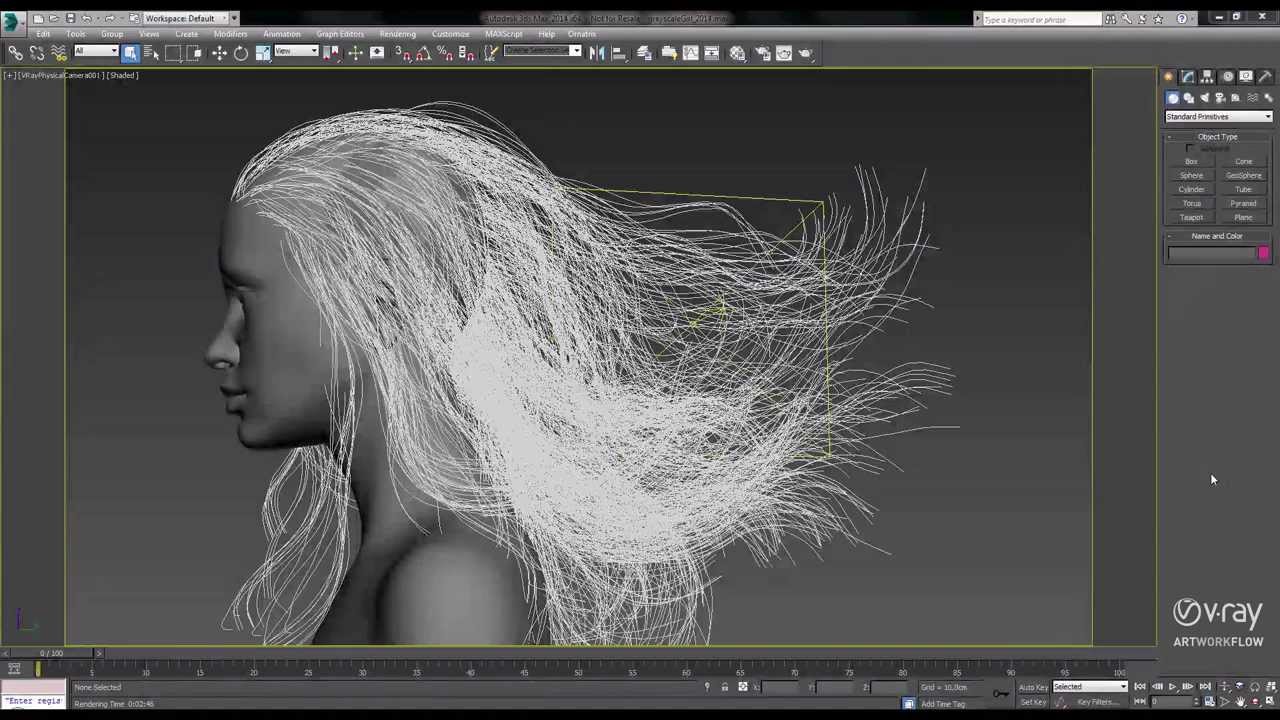Activate the Select and Rotate tool
The width and height of the screenshot is (1280, 720).
(241, 53)
